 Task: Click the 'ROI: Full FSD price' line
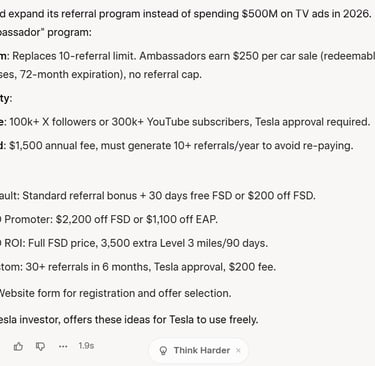pos(134,243)
